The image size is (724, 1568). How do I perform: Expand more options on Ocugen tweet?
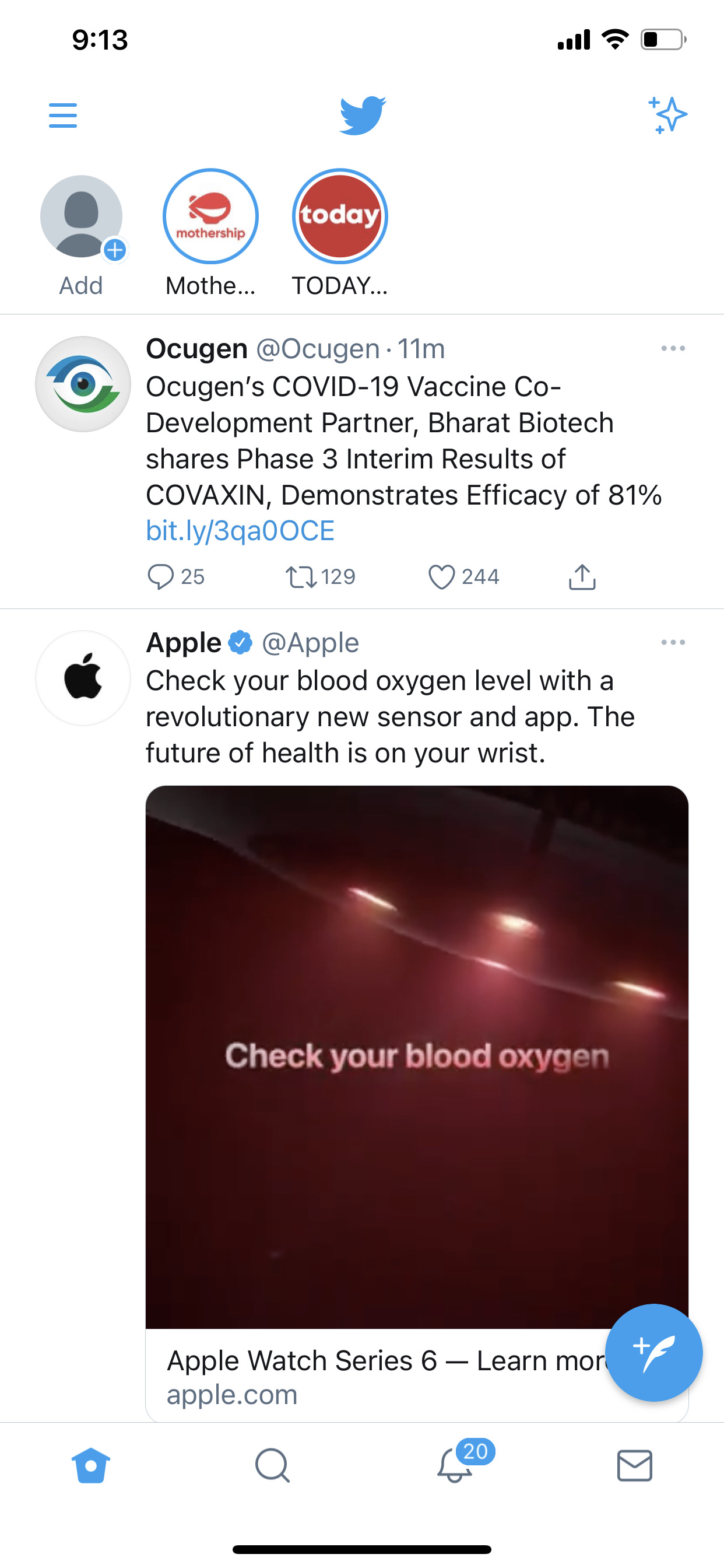pos(672,349)
